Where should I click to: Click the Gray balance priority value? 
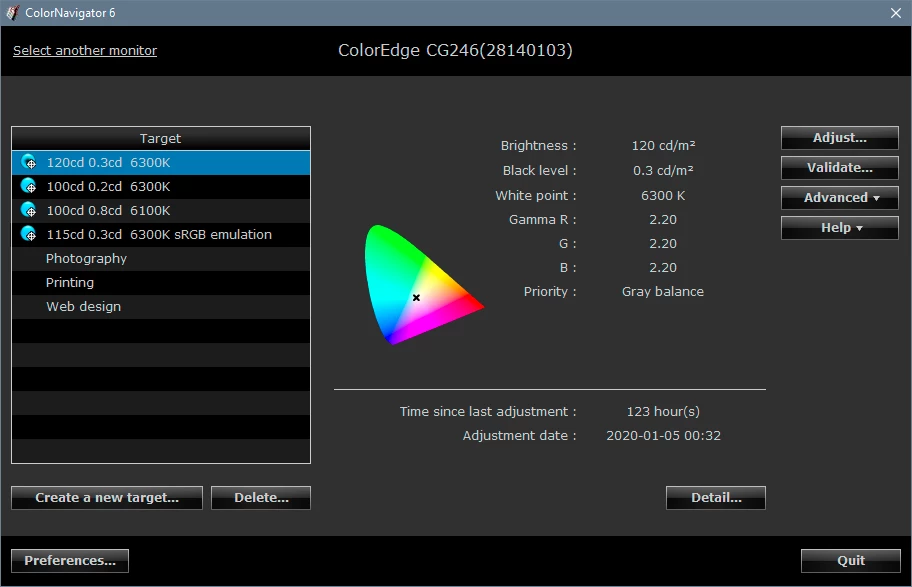pyautogui.click(x=662, y=291)
